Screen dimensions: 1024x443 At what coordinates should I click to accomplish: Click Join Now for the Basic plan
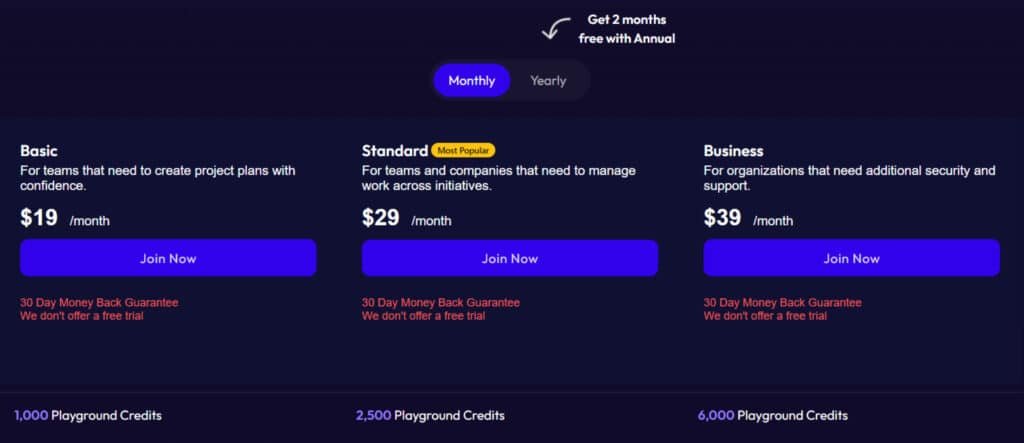tap(168, 258)
